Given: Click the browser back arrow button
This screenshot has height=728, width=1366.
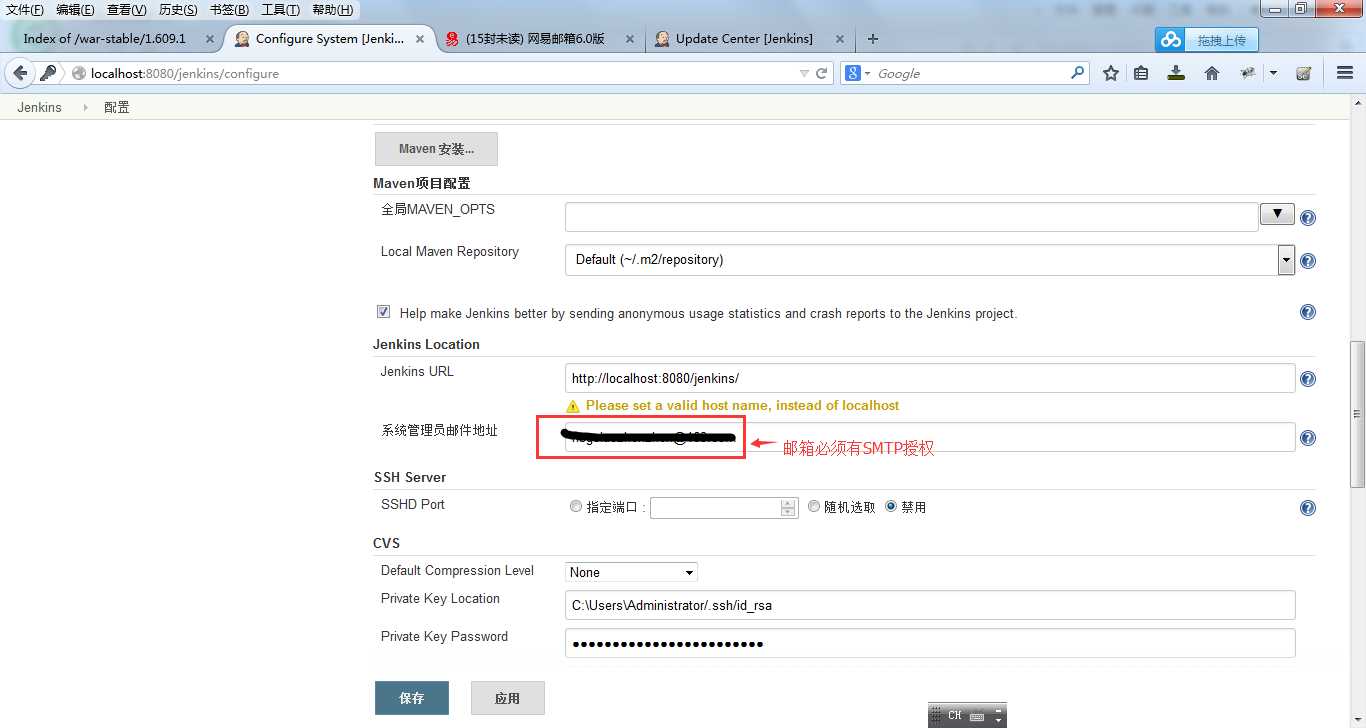Looking at the screenshot, I should click(20, 73).
